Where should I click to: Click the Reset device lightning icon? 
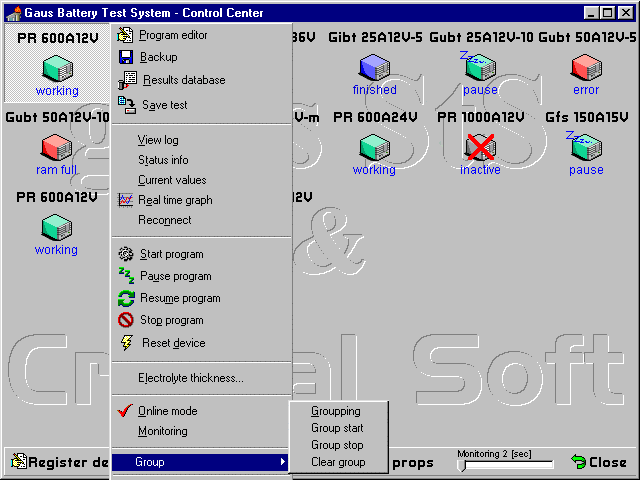126,343
